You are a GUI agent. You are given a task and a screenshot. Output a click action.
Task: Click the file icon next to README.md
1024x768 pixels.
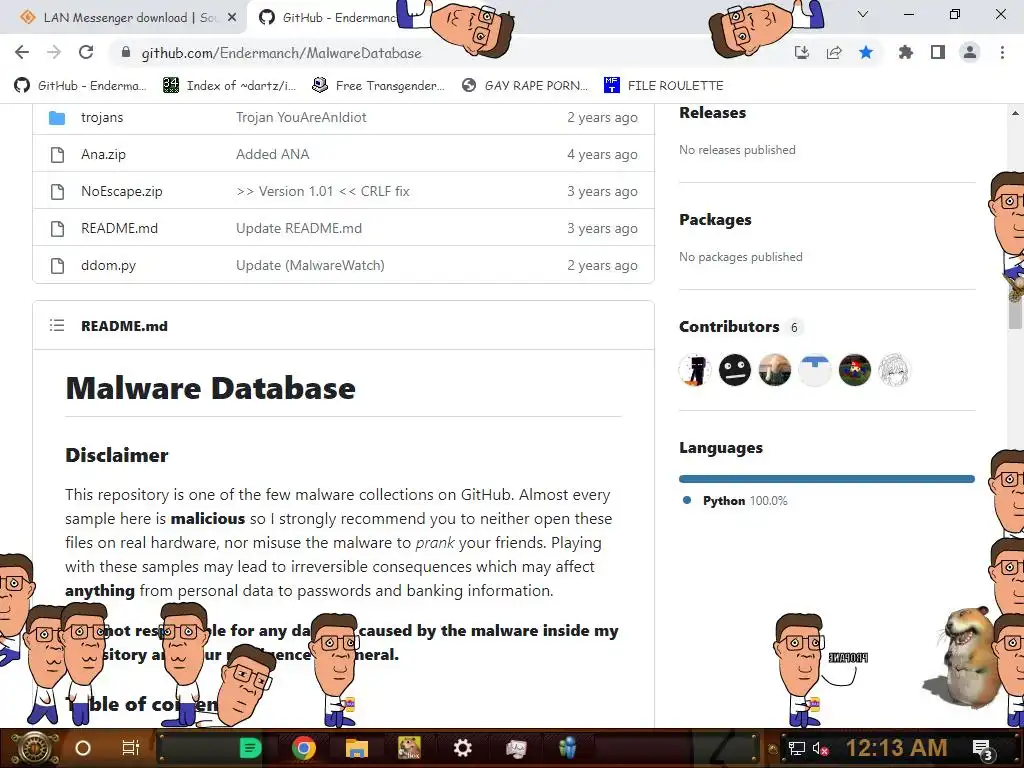pyautogui.click(x=57, y=229)
